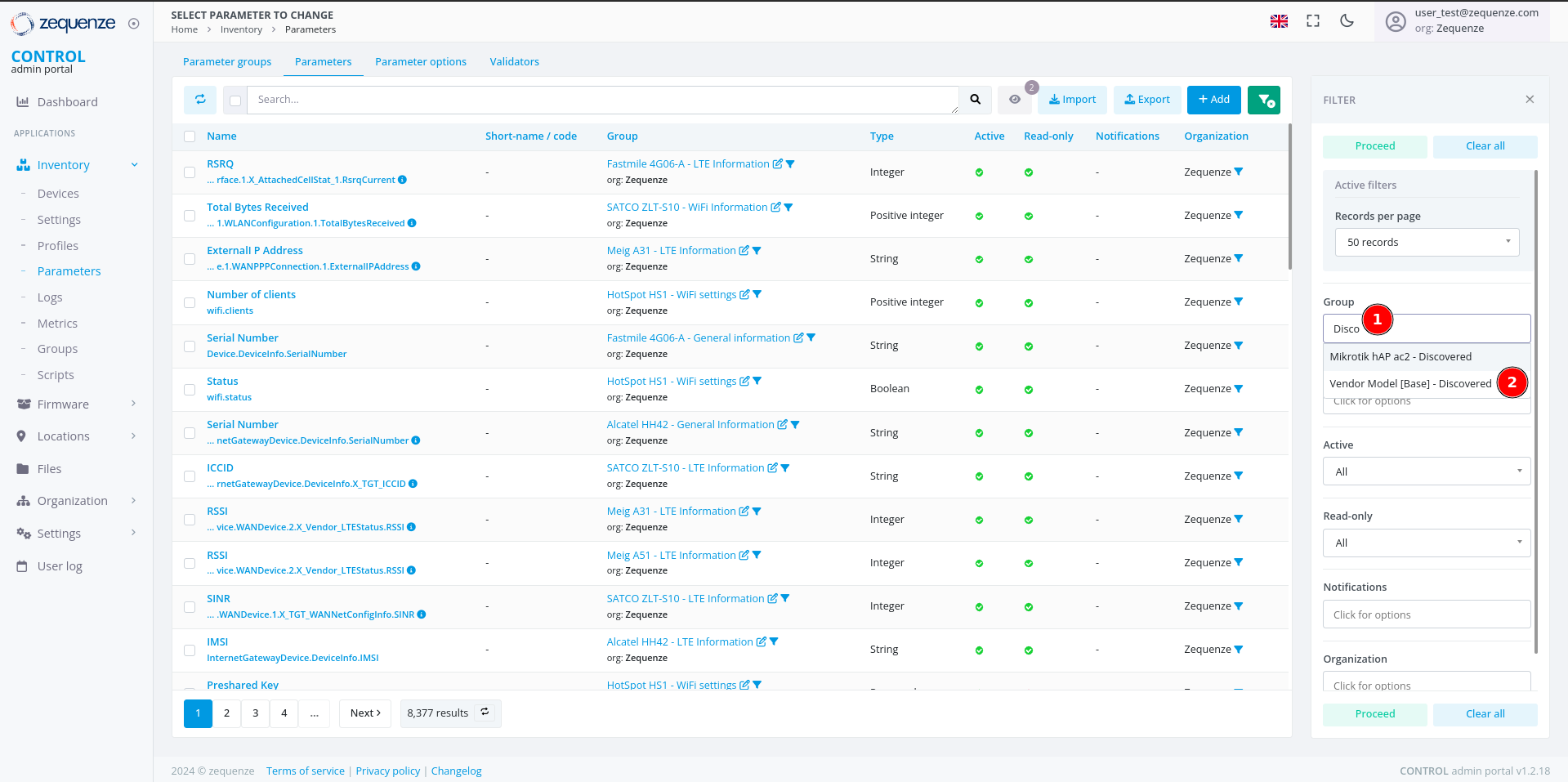Check the select-all checkbox in table header

click(x=190, y=136)
